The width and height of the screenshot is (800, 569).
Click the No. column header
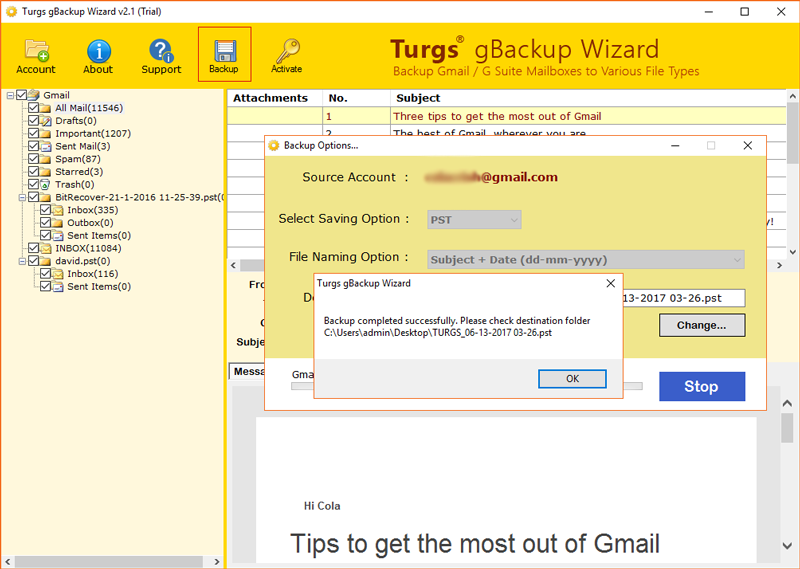(x=356, y=98)
